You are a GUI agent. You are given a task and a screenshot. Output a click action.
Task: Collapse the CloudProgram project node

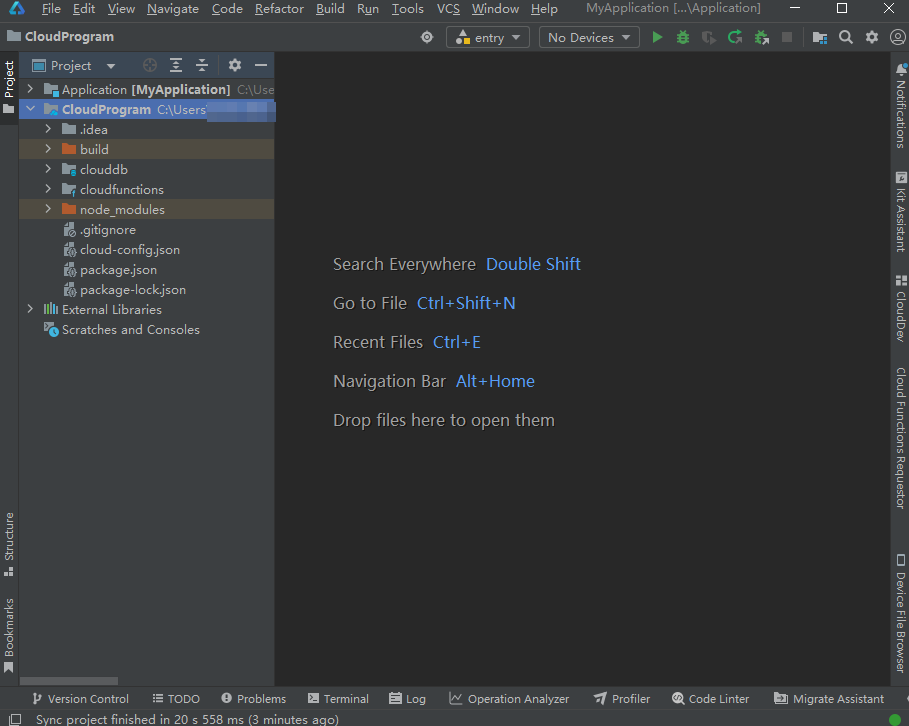coord(30,109)
